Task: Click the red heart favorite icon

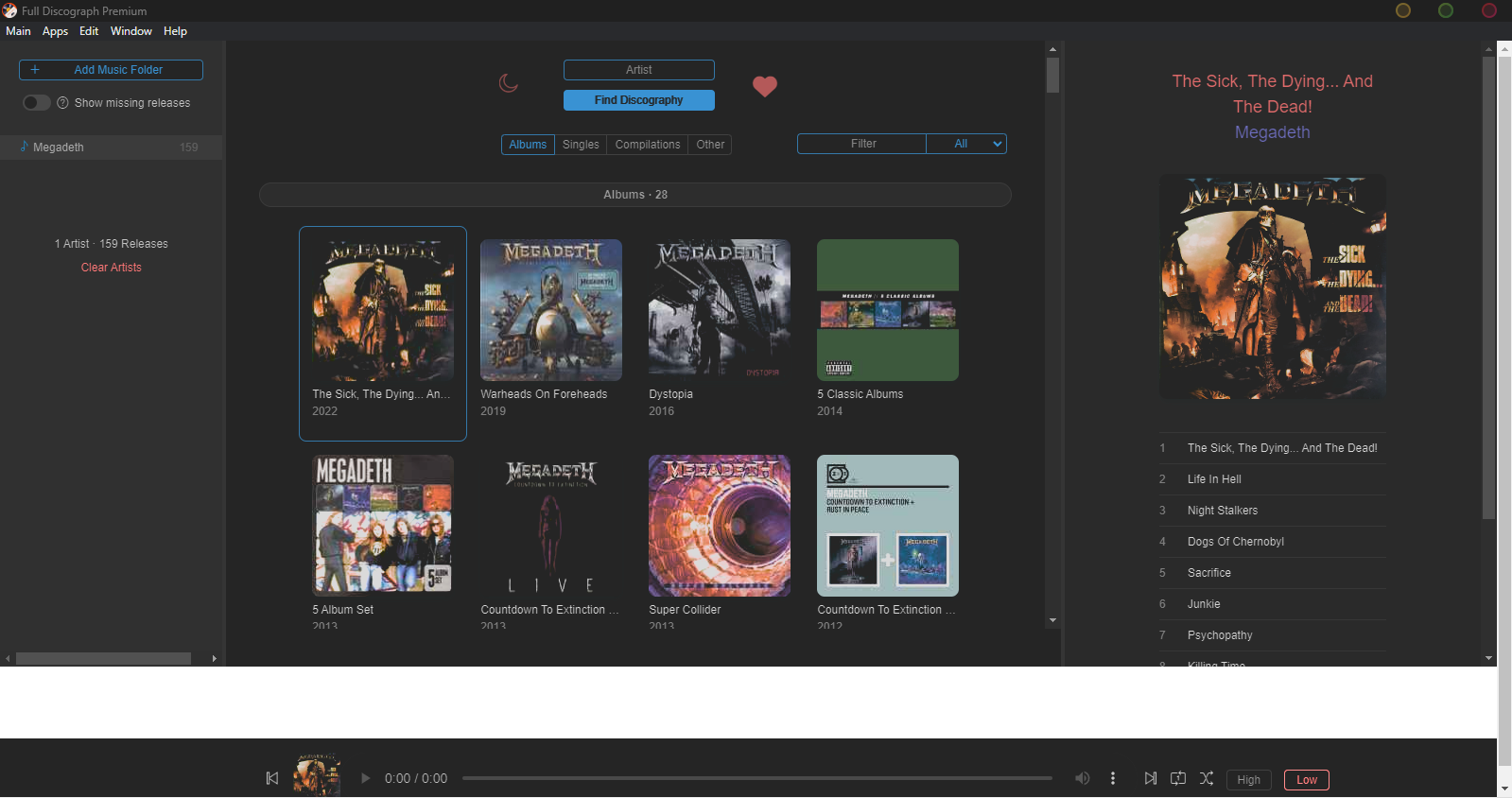Action: [764, 87]
